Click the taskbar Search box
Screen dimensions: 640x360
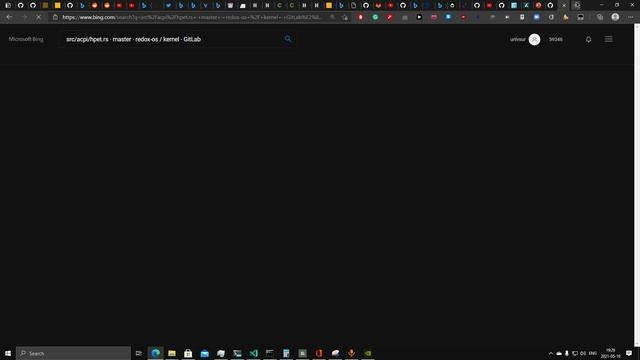pos(73,353)
